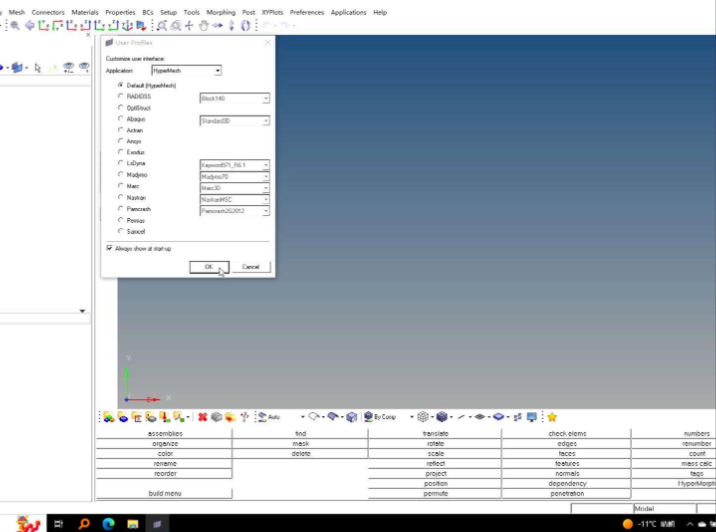
Task: Click the red X delete icon
Action: 202,417
